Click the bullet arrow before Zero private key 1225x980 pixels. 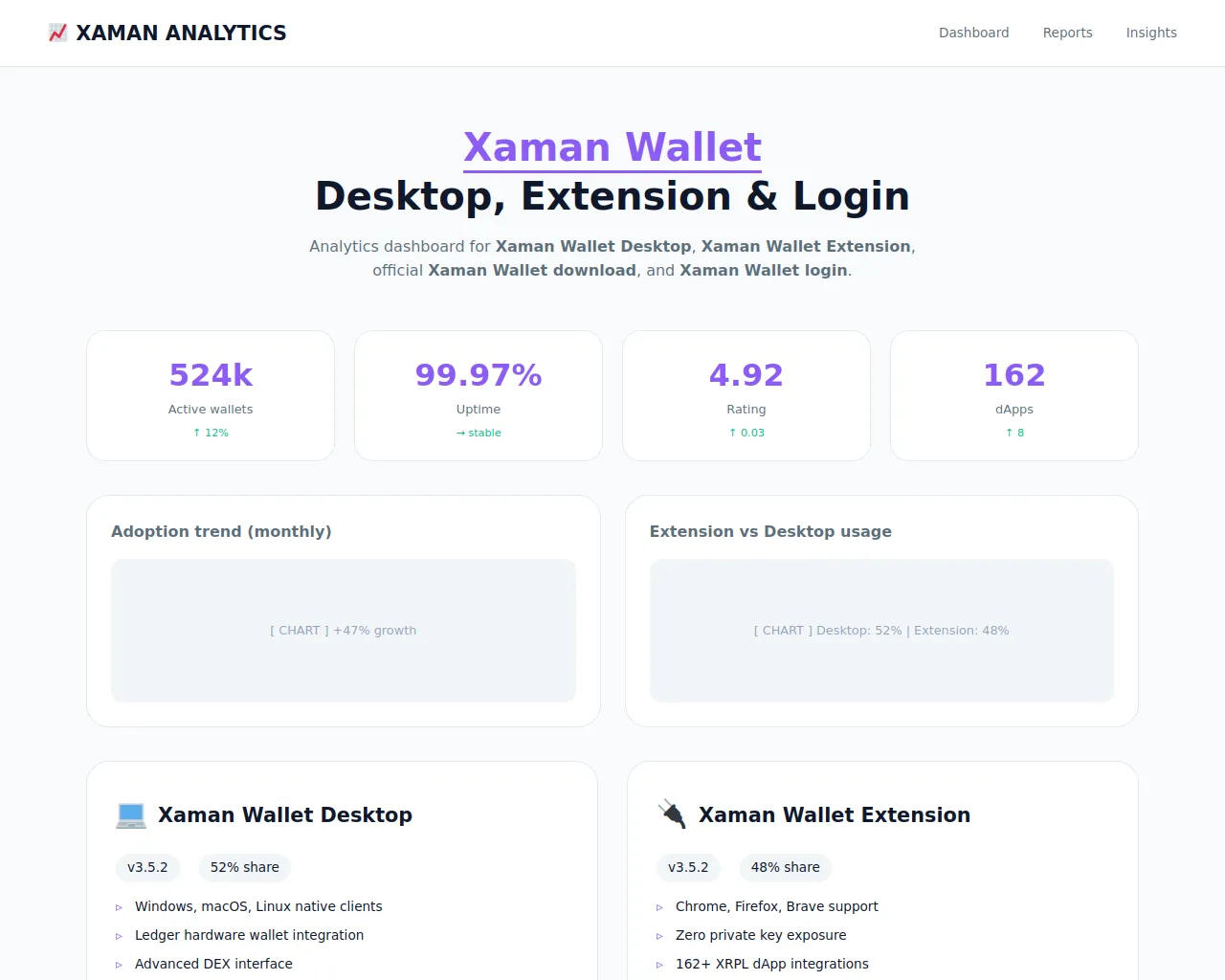(659, 936)
